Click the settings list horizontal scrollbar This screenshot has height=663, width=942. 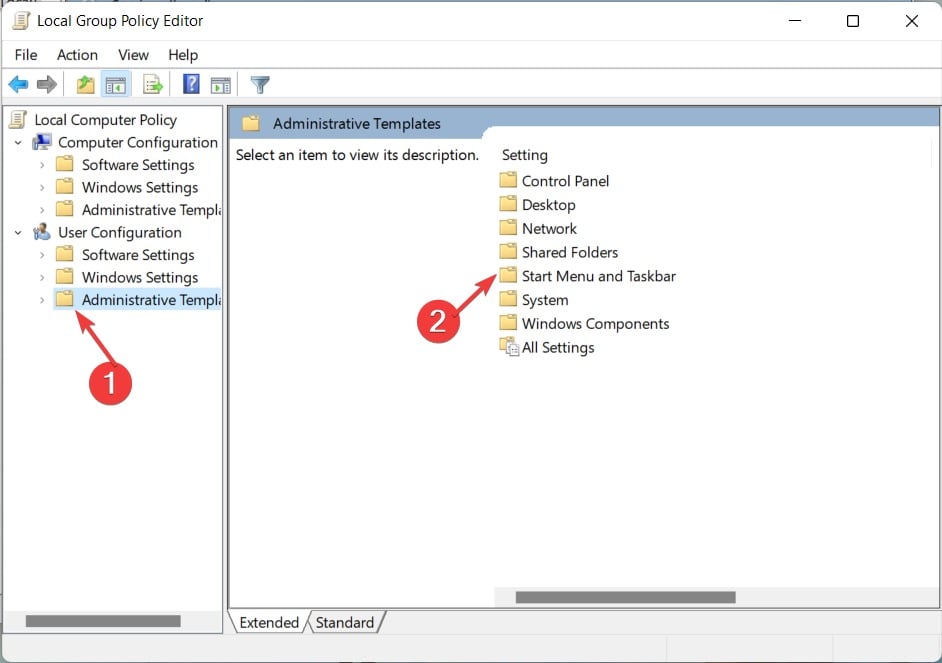click(625, 597)
